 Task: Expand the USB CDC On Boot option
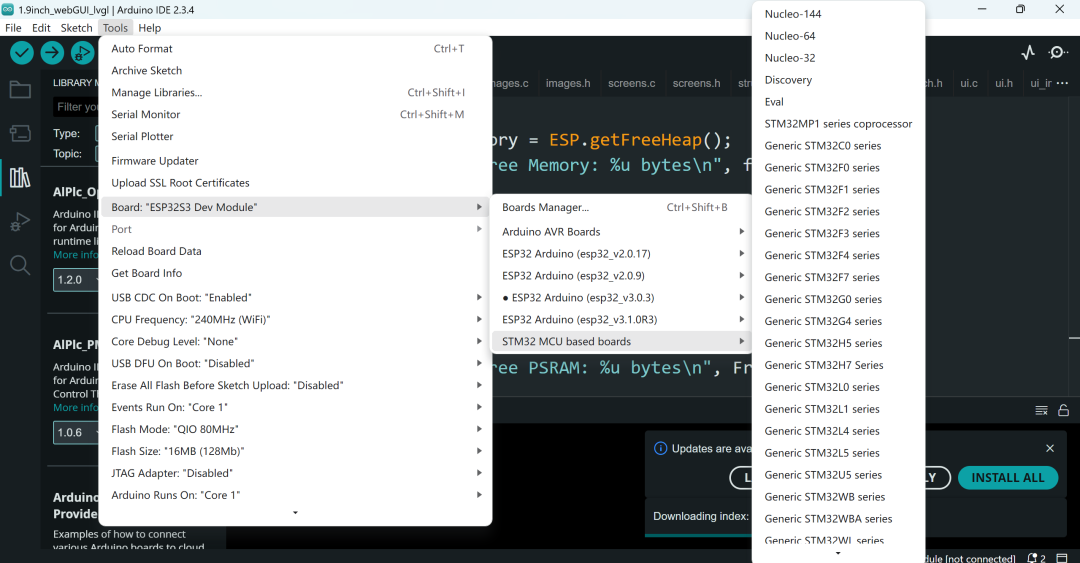tap(295, 298)
